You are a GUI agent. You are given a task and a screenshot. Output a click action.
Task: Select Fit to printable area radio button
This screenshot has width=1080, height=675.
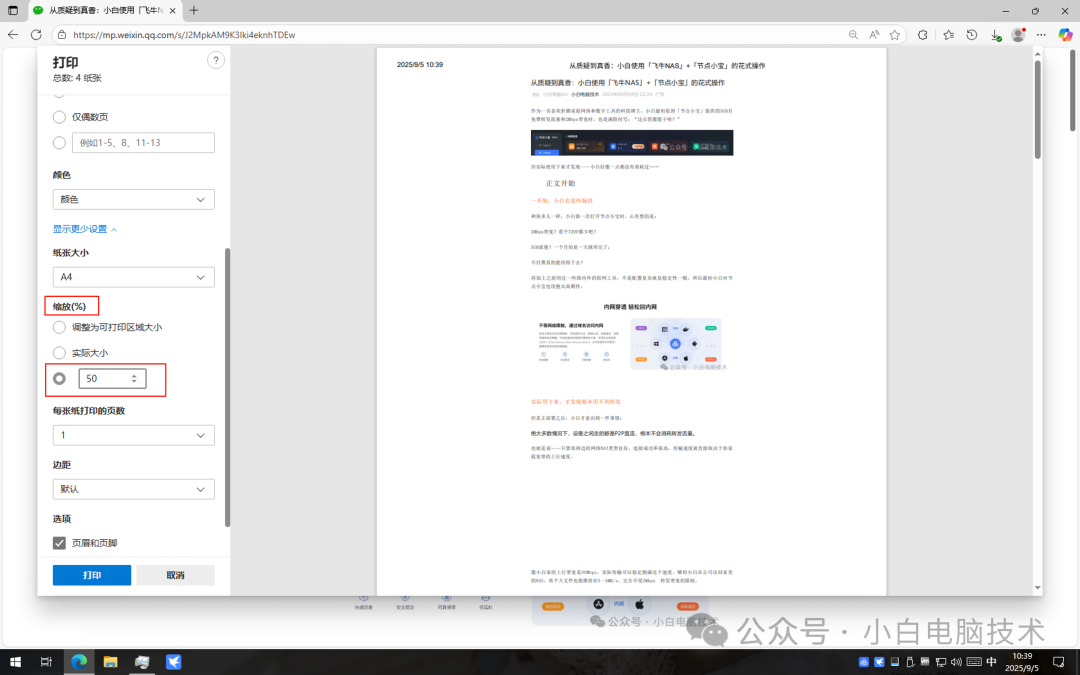59,327
